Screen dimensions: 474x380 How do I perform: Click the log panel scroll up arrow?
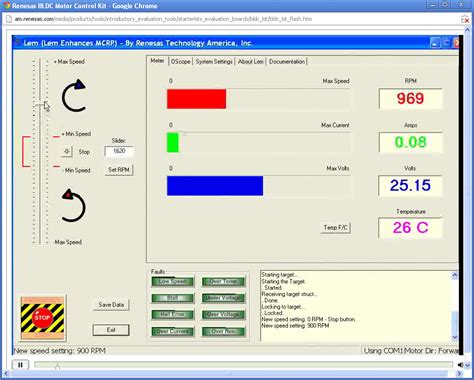tap(454, 275)
